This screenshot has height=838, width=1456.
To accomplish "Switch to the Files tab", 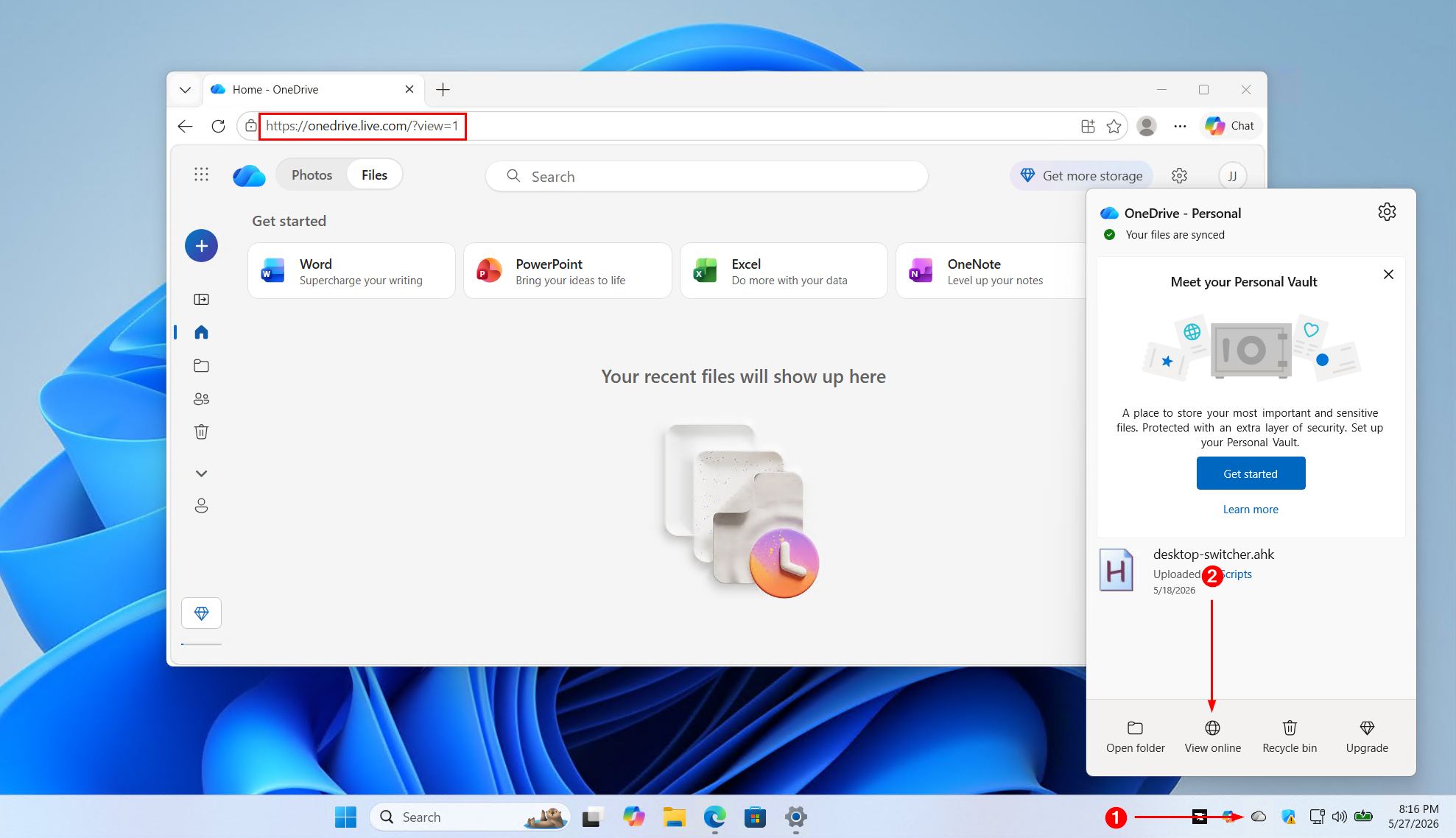I will click(374, 175).
